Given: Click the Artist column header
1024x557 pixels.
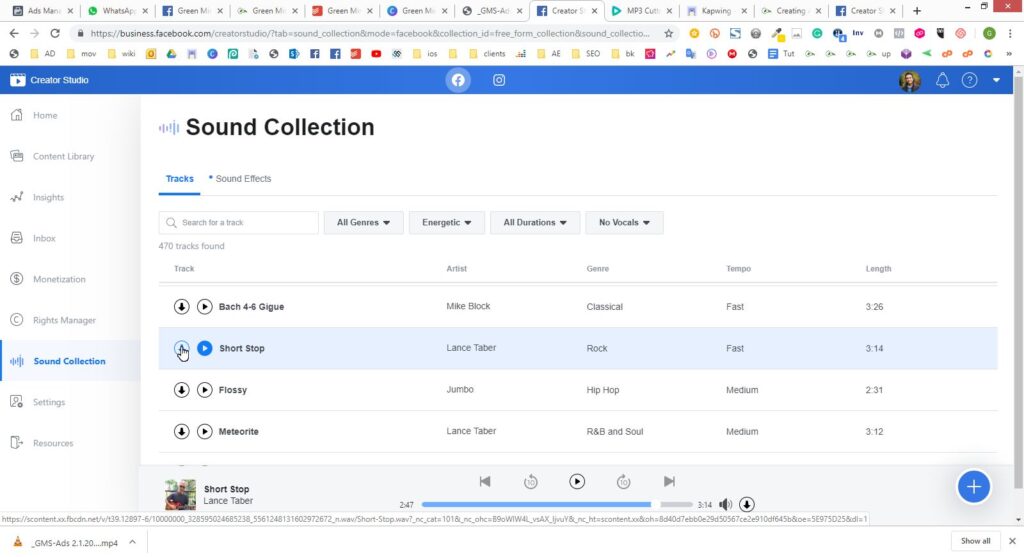Looking at the screenshot, I should [x=456, y=268].
